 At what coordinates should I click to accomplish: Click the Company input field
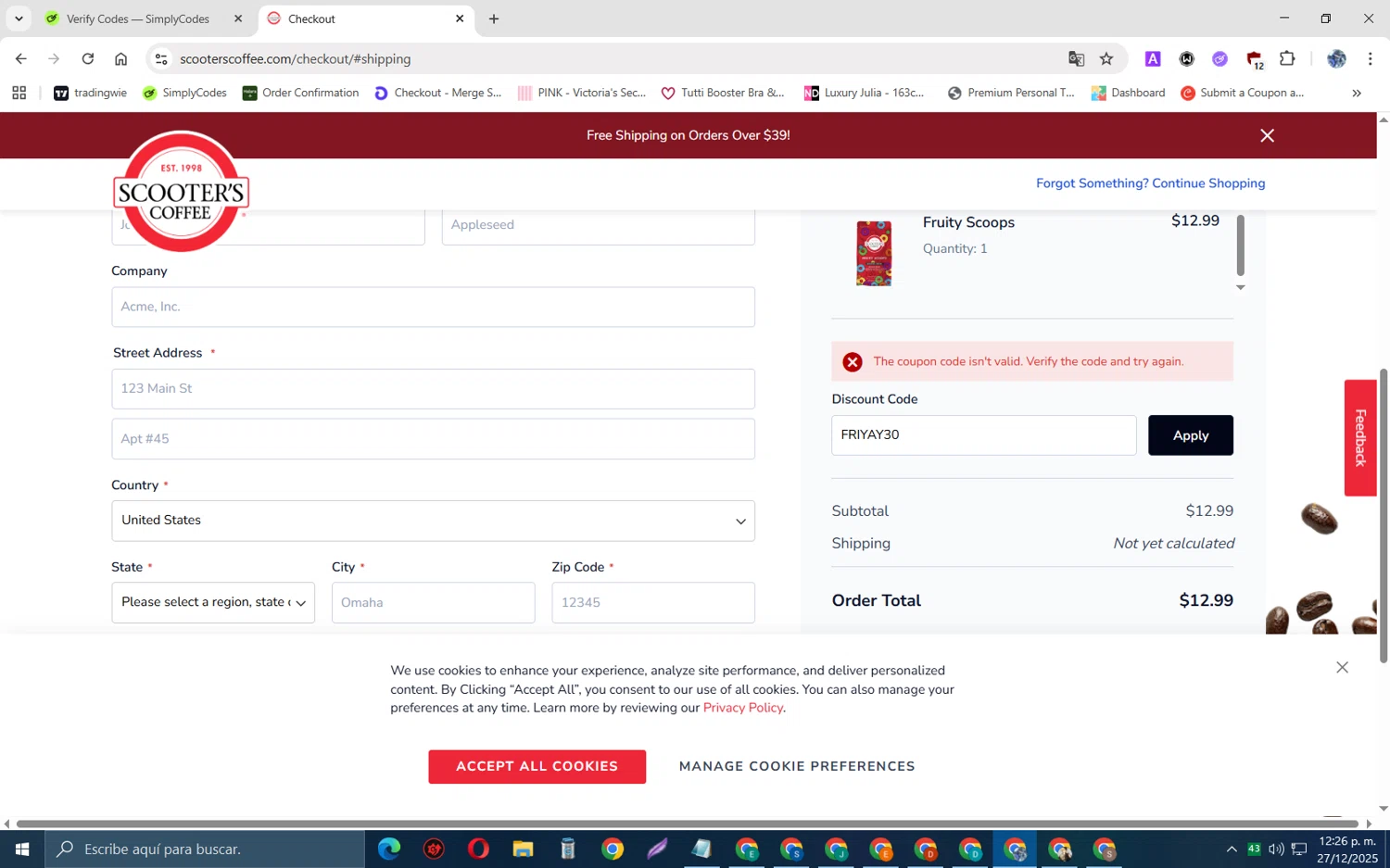tap(433, 307)
